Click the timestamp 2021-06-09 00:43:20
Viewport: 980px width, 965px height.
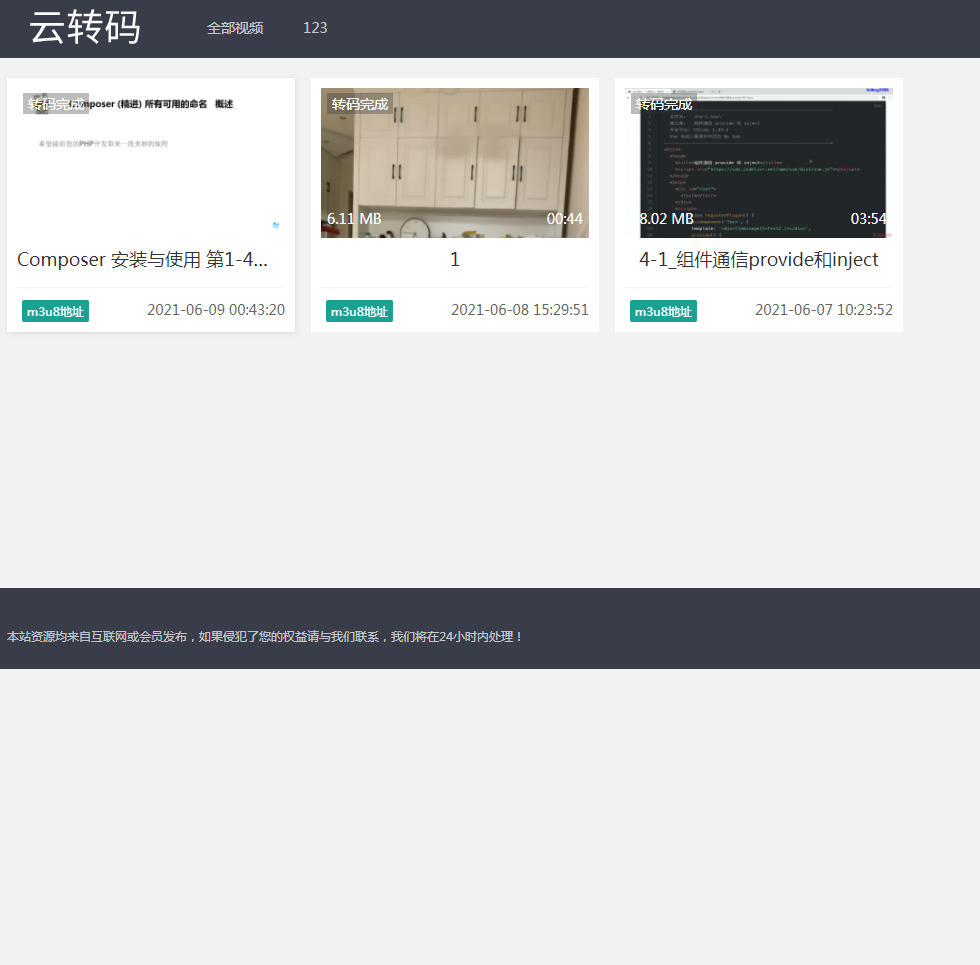pos(216,310)
